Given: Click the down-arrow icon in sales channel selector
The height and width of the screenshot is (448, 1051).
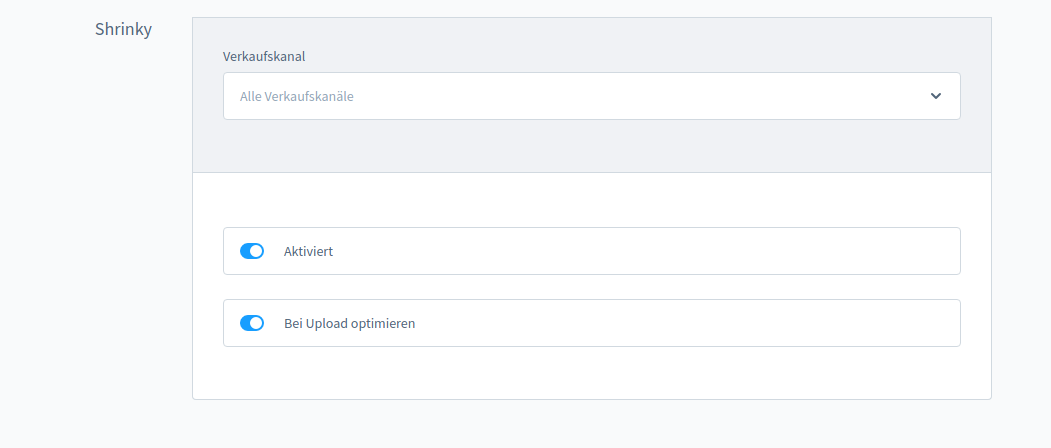Looking at the screenshot, I should click(936, 96).
